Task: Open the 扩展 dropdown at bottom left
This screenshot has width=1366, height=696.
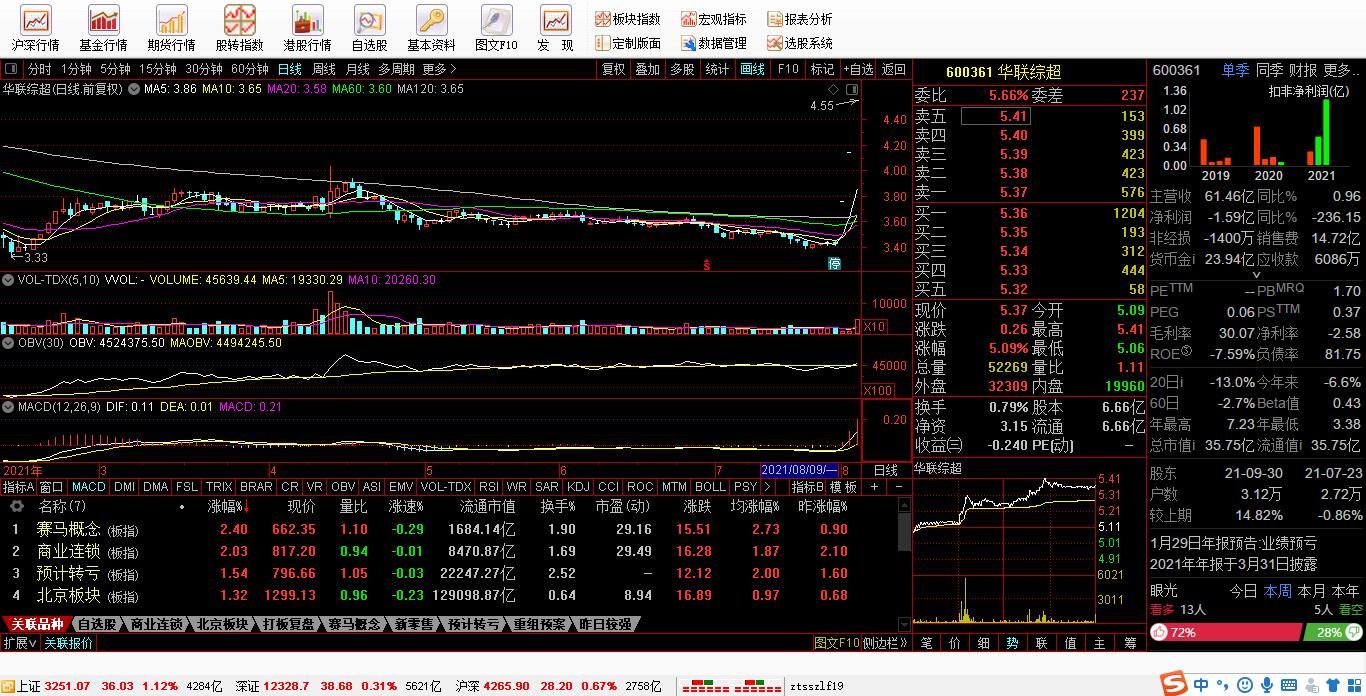Action: (x=19, y=643)
